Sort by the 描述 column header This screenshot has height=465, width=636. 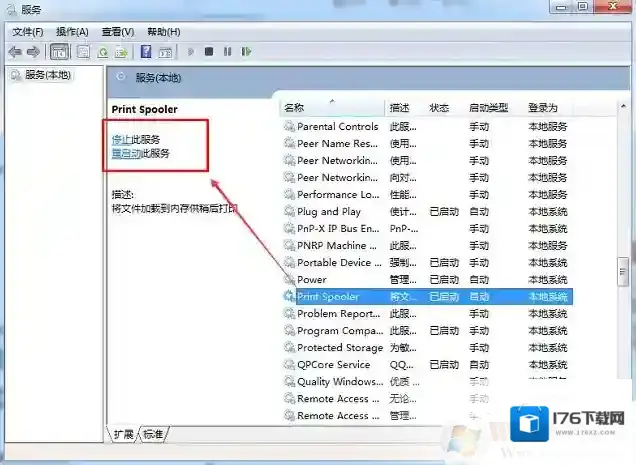coord(400,108)
